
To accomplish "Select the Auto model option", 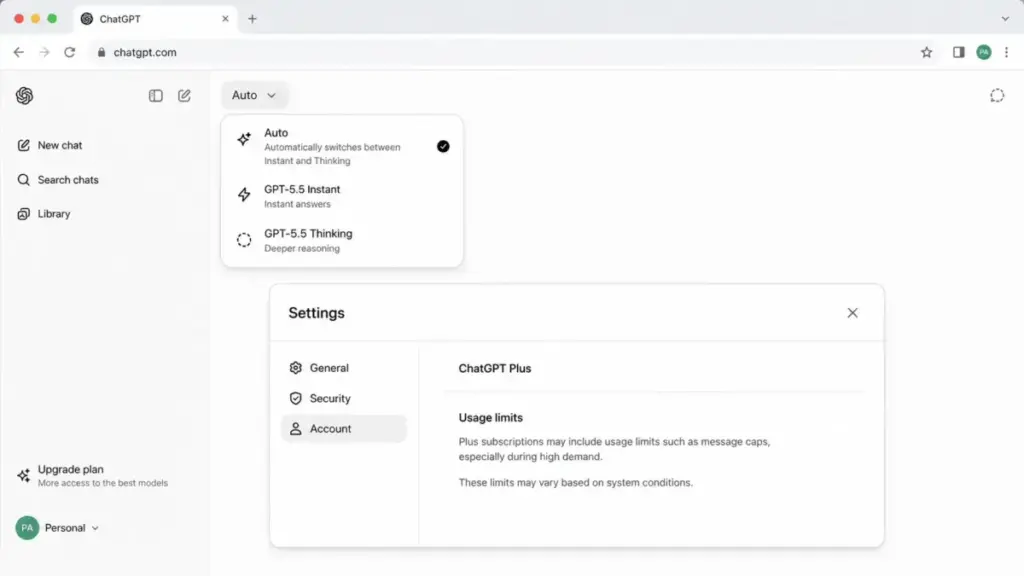I will coord(342,146).
